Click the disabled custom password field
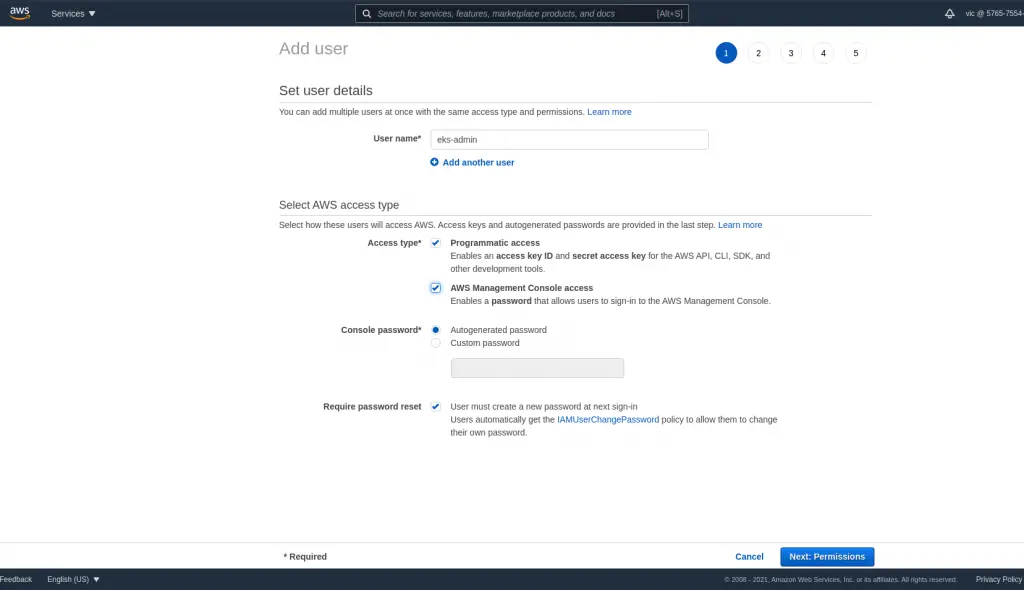Screen dimensions: 1024x590 click(537, 368)
